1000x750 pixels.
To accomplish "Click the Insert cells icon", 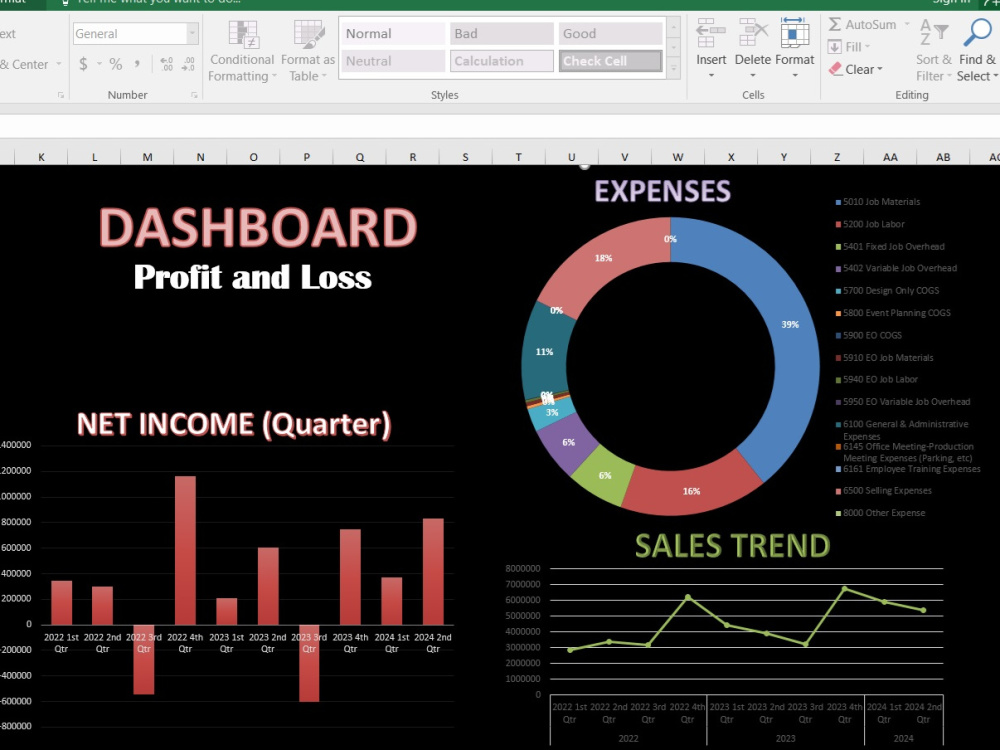I will click(x=710, y=33).
